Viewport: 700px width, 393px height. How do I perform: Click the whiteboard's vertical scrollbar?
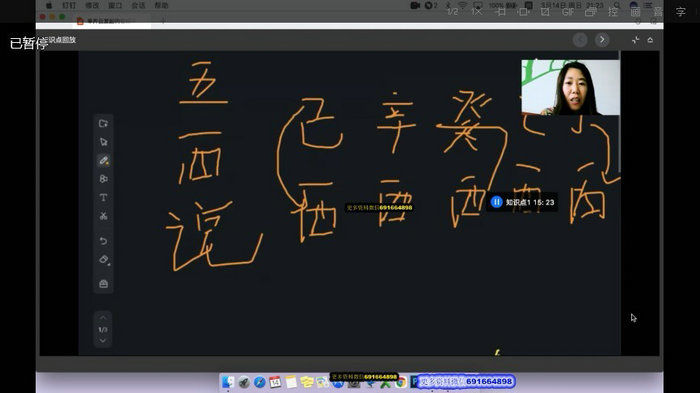coord(619,112)
